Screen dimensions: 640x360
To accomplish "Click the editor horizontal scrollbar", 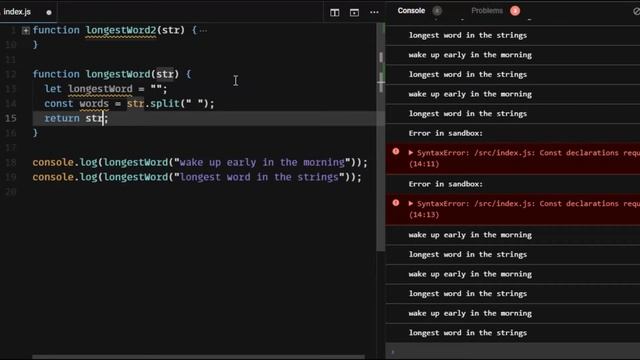I will (x=198, y=357).
